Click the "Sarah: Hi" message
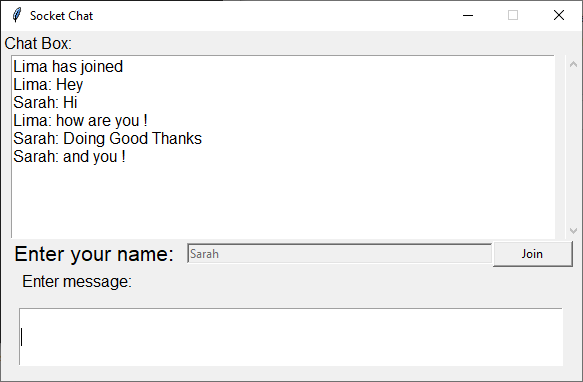This screenshot has height=382, width=583. coord(45,102)
